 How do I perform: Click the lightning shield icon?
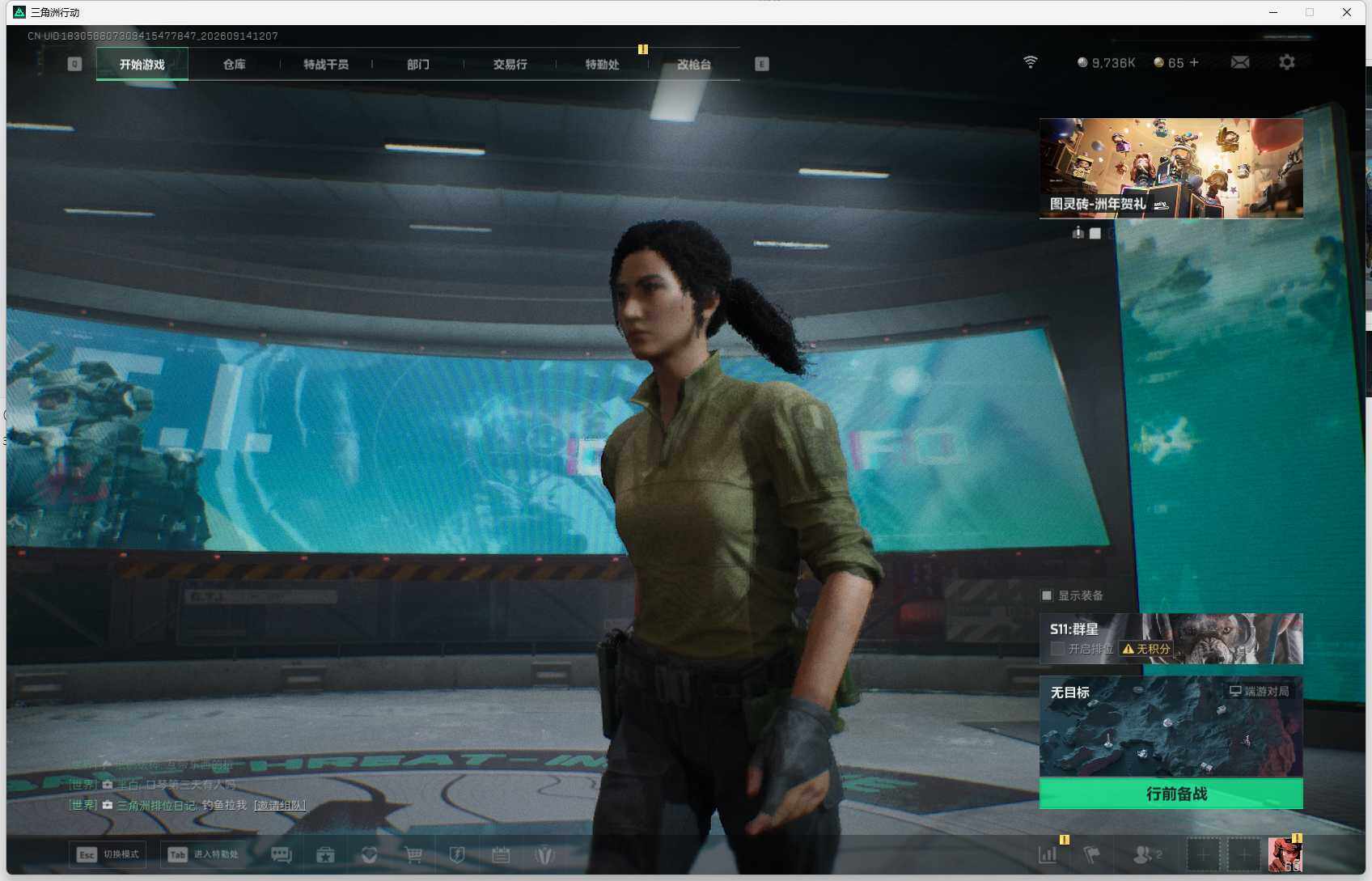coord(457,855)
